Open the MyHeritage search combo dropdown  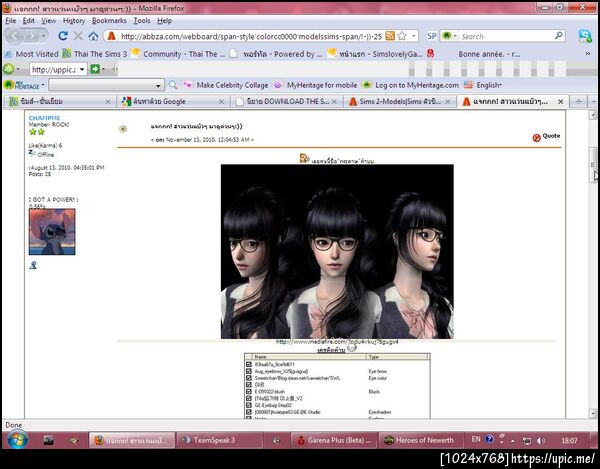coord(158,85)
